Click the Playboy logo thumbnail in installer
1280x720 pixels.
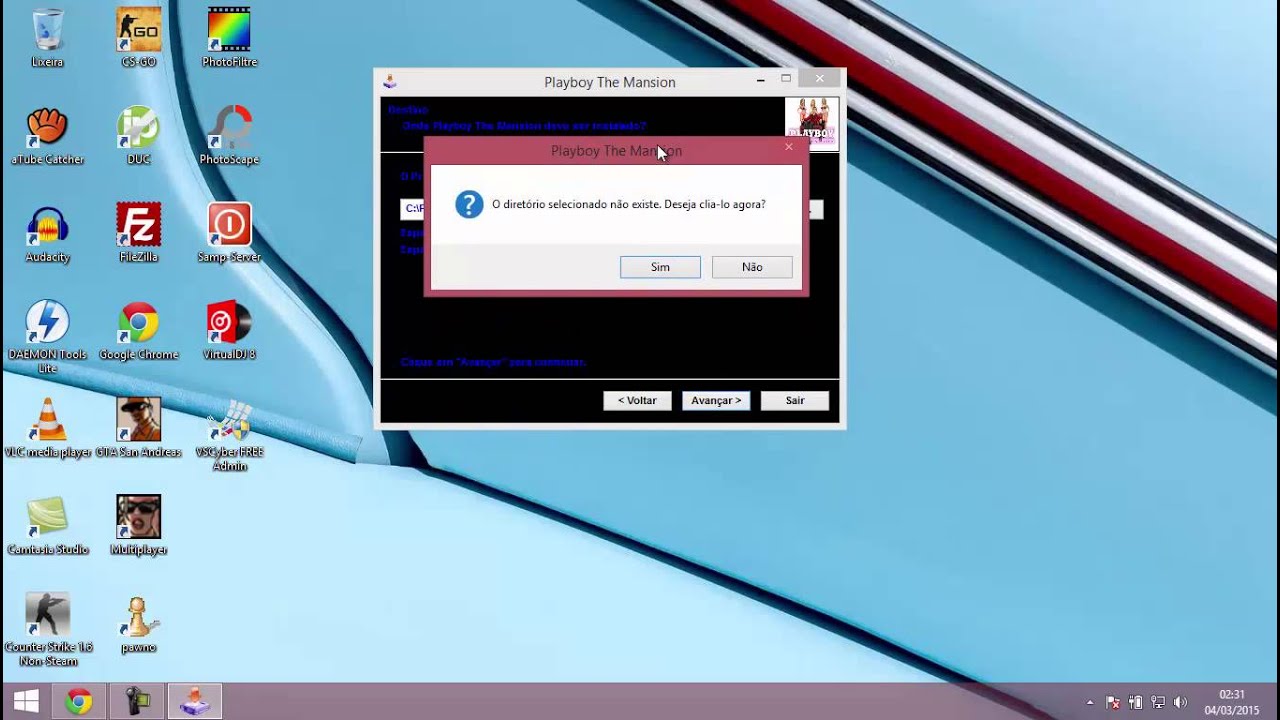811,124
